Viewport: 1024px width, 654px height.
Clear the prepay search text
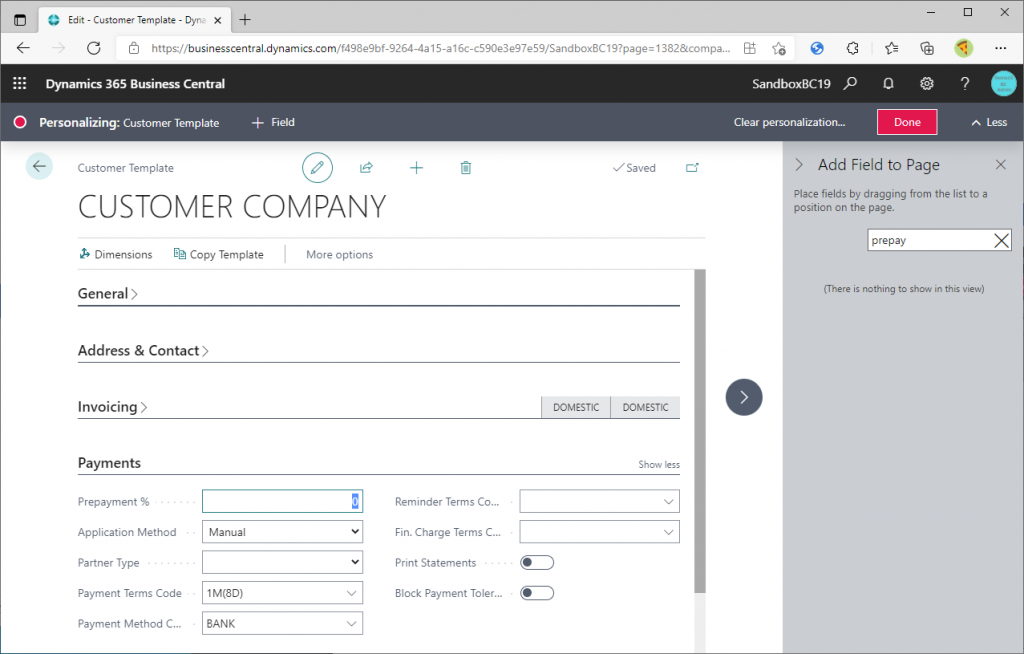pos(1001,240)
